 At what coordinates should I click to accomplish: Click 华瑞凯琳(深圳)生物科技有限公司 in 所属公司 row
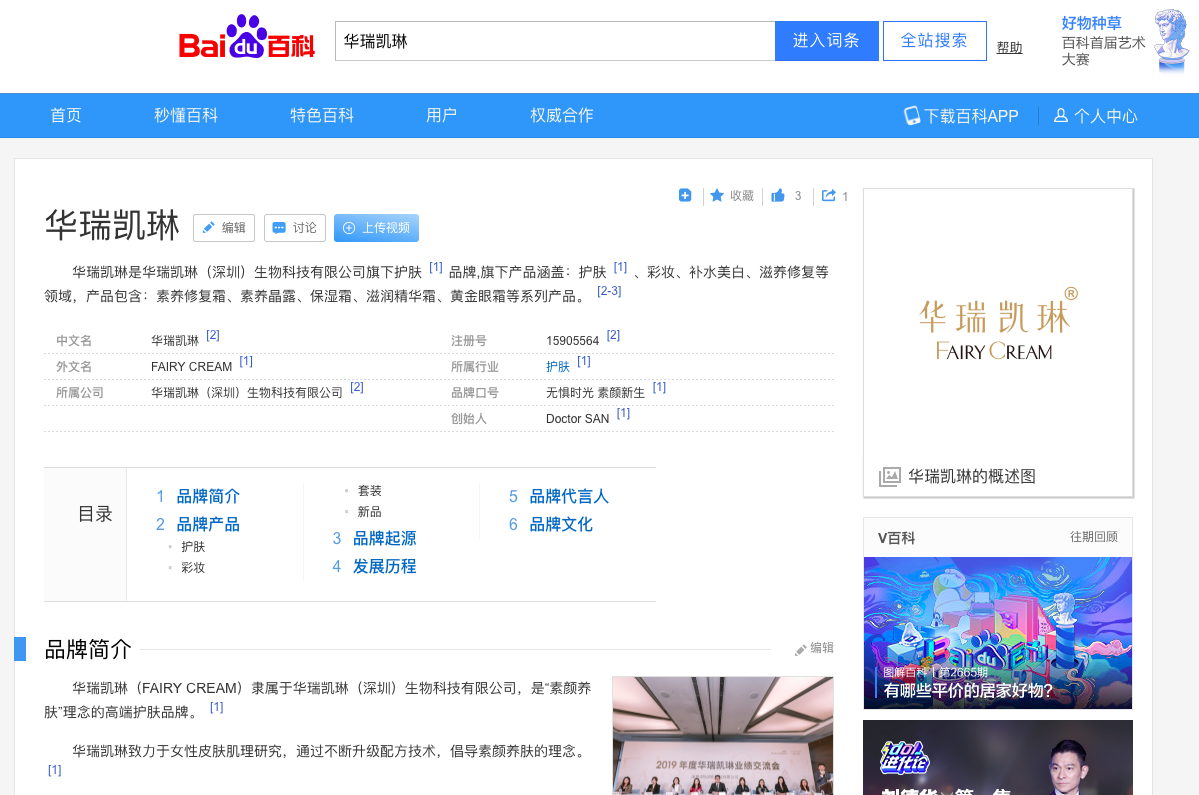(246, 393)
